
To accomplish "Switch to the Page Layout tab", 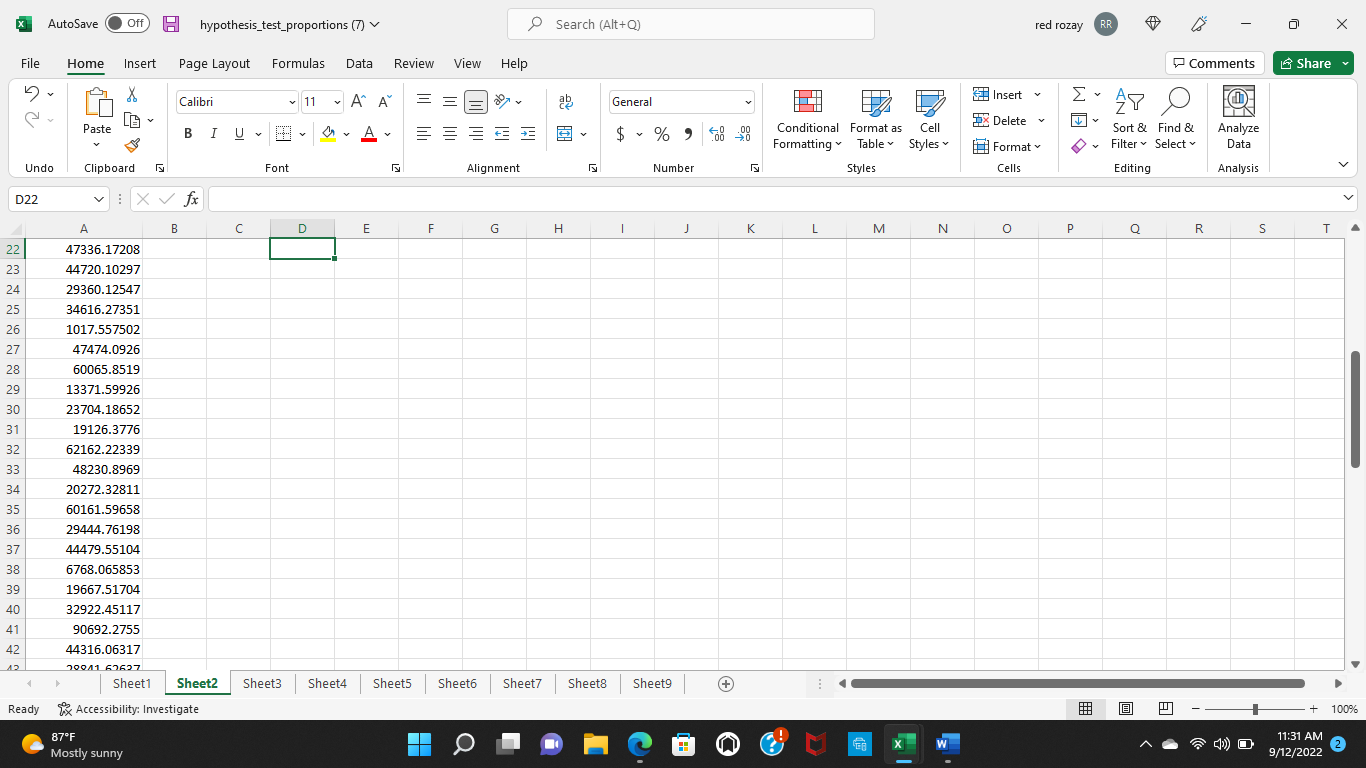I will tap(214, 63).
